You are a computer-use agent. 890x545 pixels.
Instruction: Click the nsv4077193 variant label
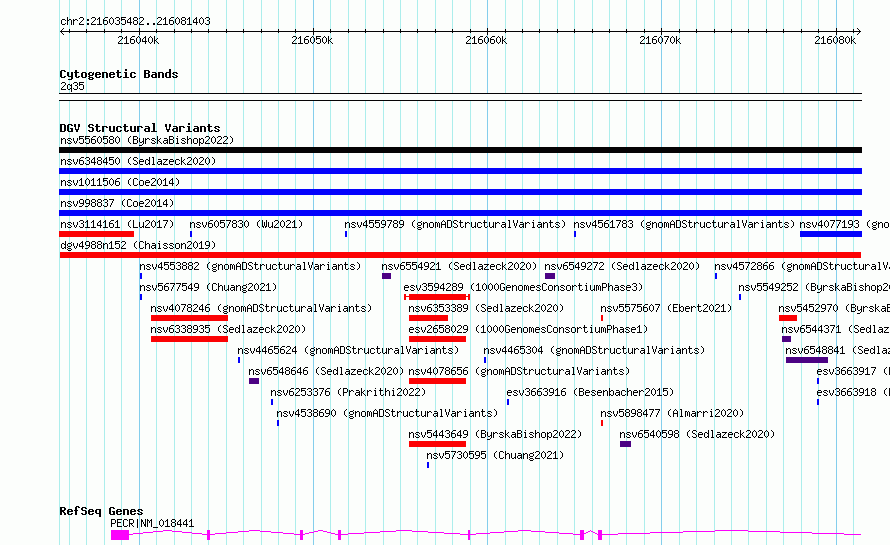[845, 224]
